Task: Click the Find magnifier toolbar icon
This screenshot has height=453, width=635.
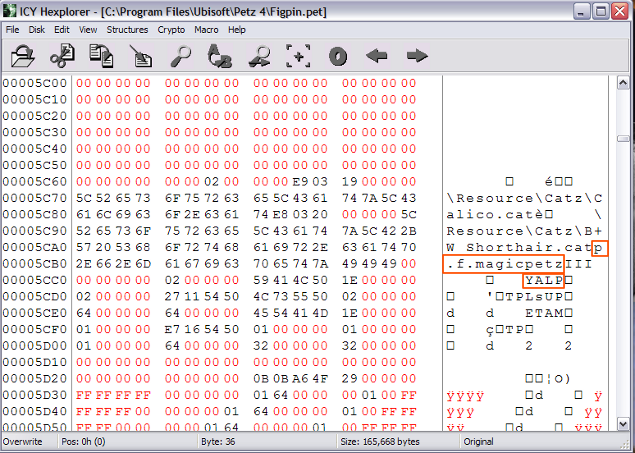Action: coord(181,56)
